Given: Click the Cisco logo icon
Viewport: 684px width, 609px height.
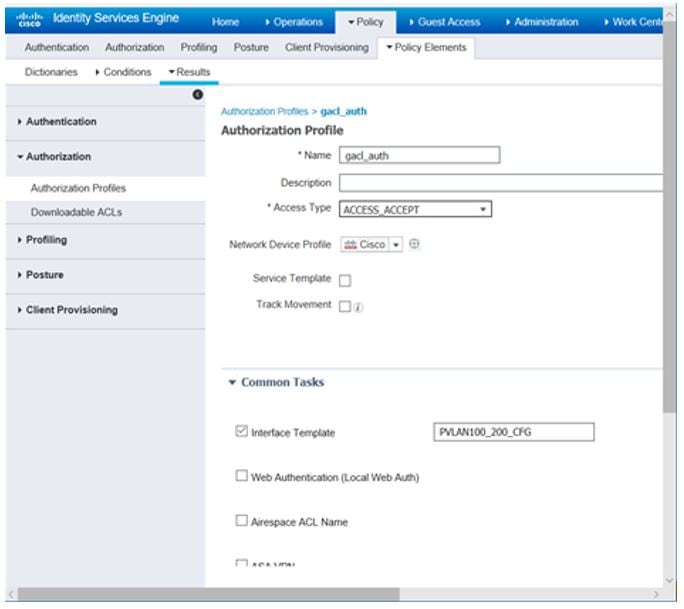Looking at the screenshot, I should click(x=29, y=19).
